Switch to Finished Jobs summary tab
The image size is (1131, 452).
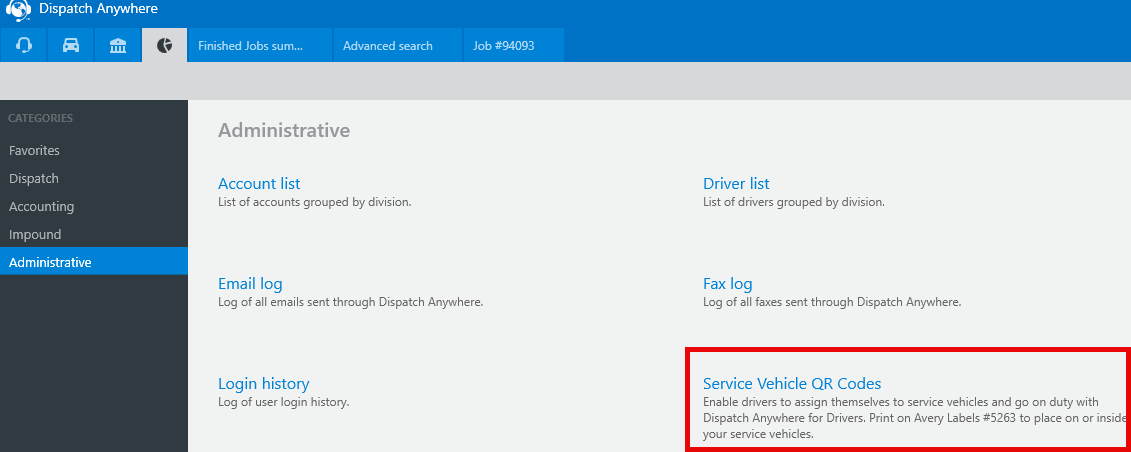pyautogui.click(x=260, y=45)
